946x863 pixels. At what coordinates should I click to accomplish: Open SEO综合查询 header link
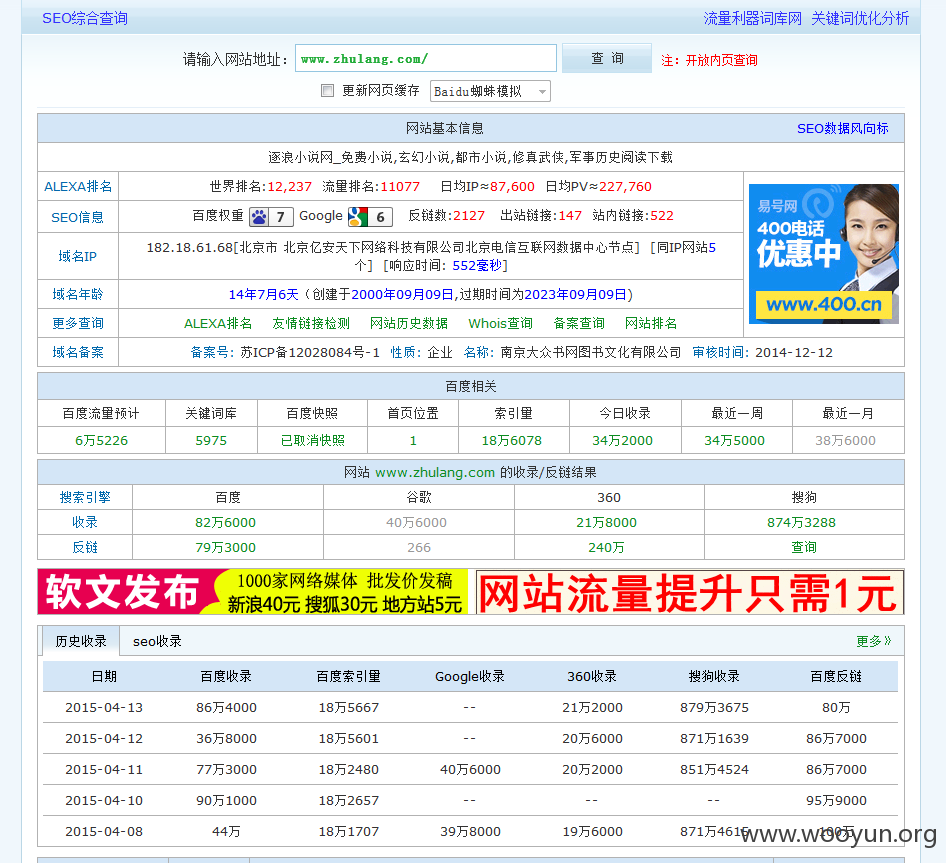point(85,19)
